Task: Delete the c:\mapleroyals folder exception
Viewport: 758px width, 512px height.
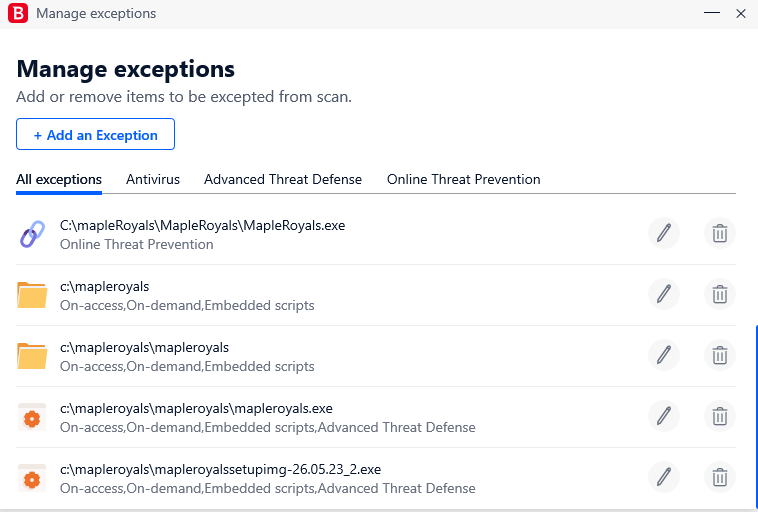Action: 720,294
